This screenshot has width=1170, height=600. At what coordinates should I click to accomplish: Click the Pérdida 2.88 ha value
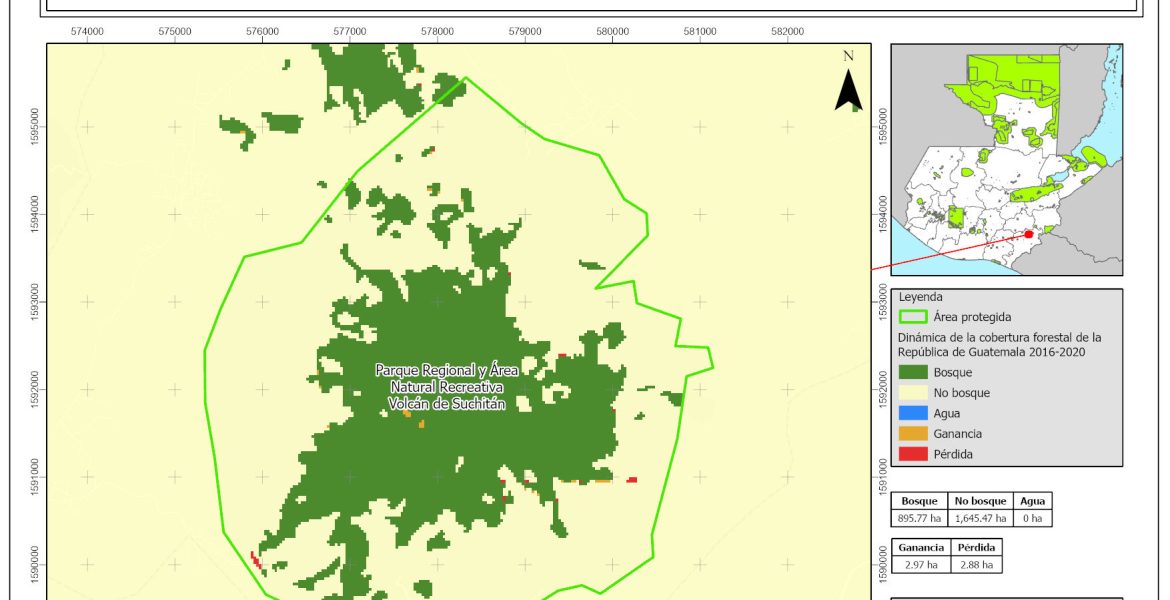click(x=974, y=565)
